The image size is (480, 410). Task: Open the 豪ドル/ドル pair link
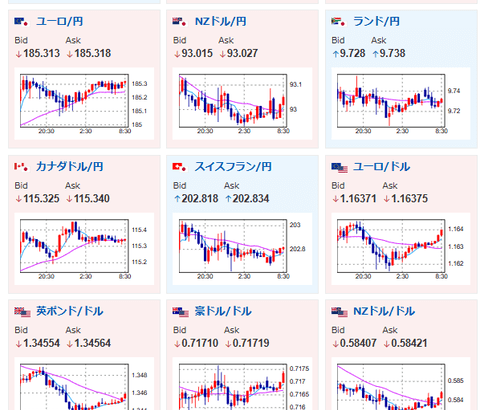pos(223,311)
